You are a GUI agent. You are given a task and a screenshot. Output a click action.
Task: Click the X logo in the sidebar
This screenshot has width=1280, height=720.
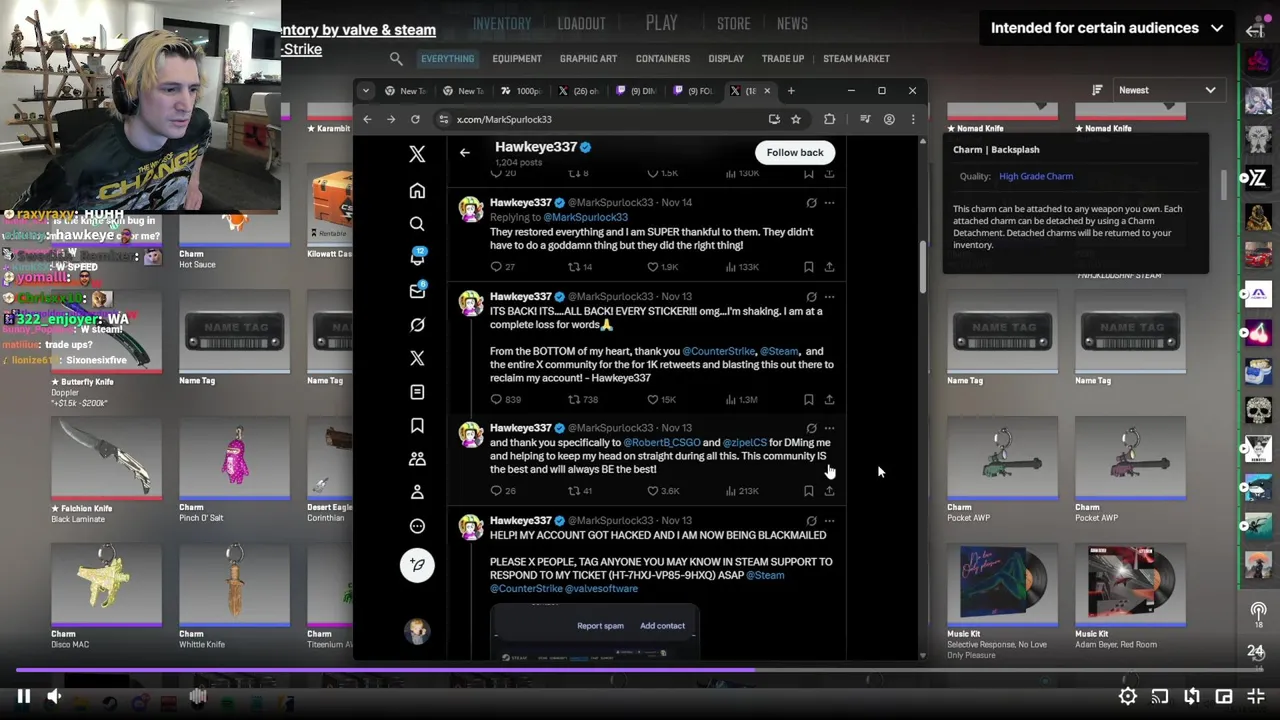click(x=417, y=154)
